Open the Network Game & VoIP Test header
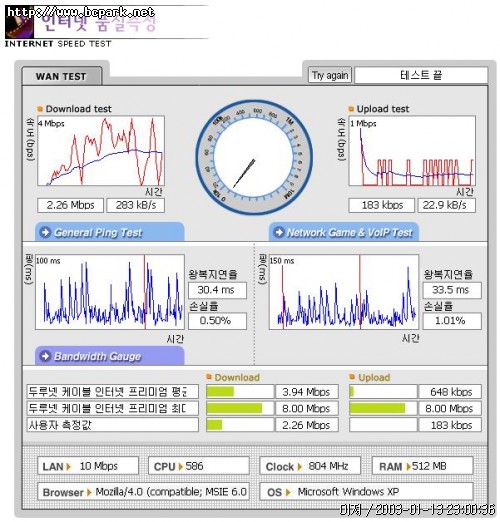Image resolution: width=500 pixels, height=522 pixels. pos(344,232)
